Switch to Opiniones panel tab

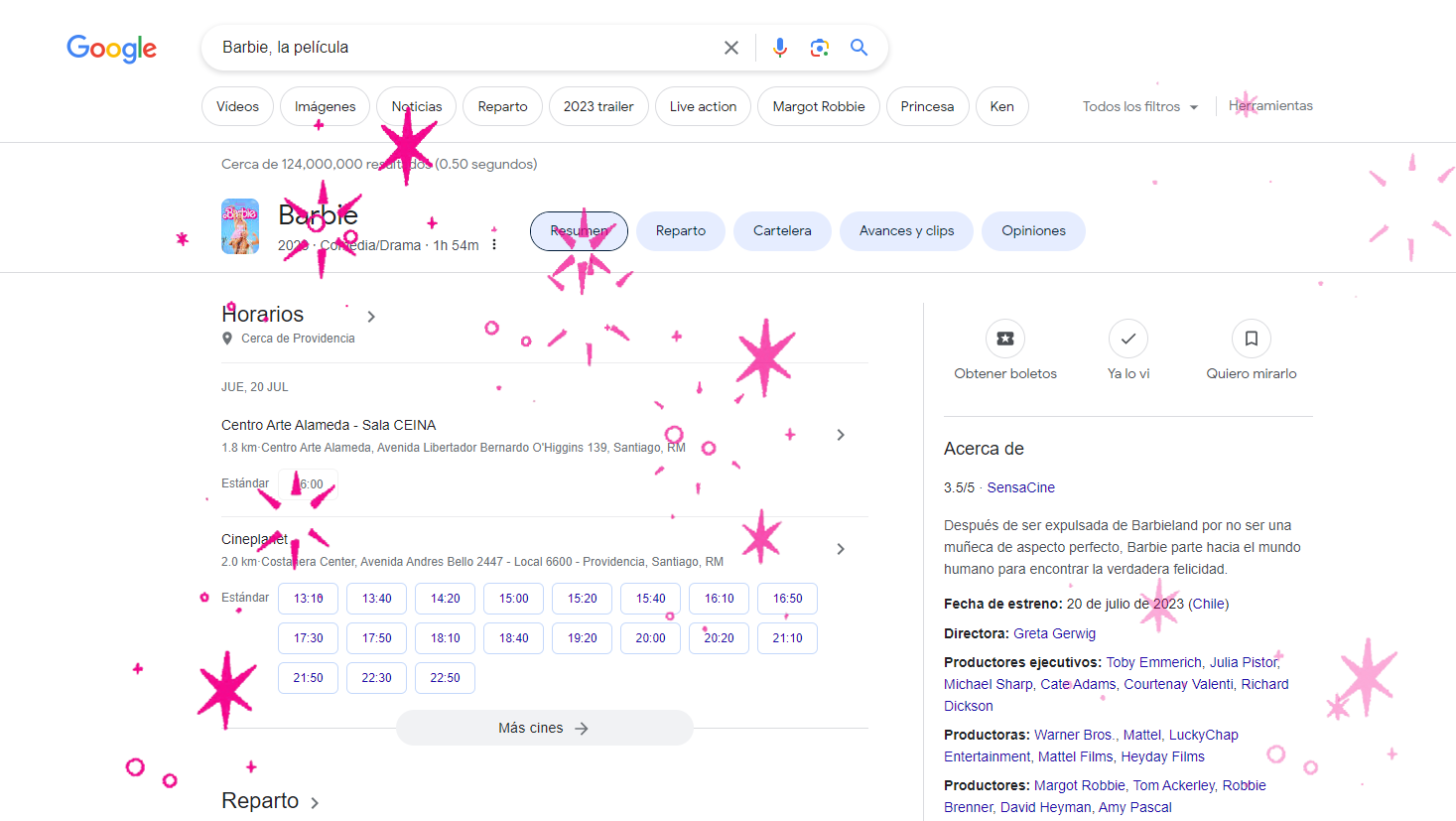1033,231
